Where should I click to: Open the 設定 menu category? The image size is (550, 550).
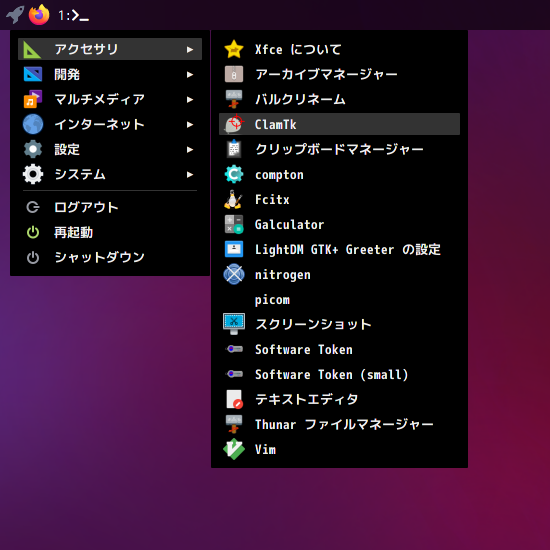pyautogui.click(x=110, y=149)
